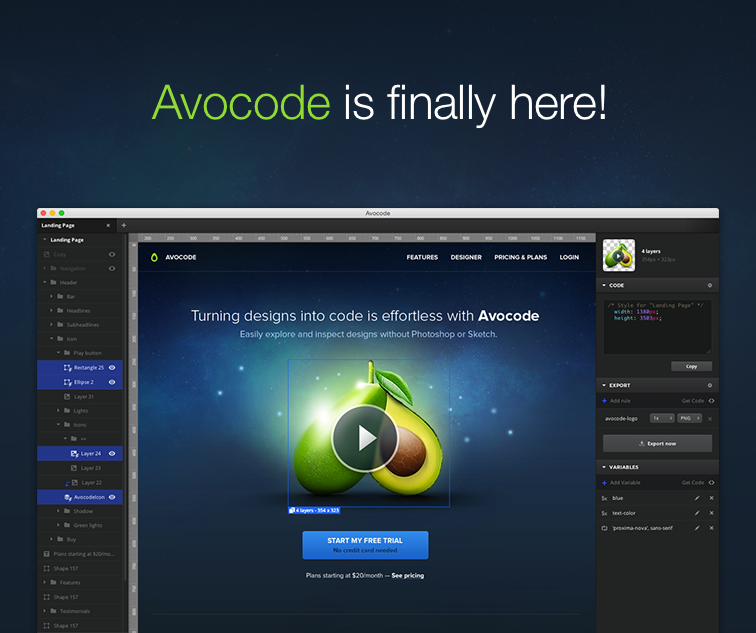Click the eye icon next to Variables Get Code

711,483
